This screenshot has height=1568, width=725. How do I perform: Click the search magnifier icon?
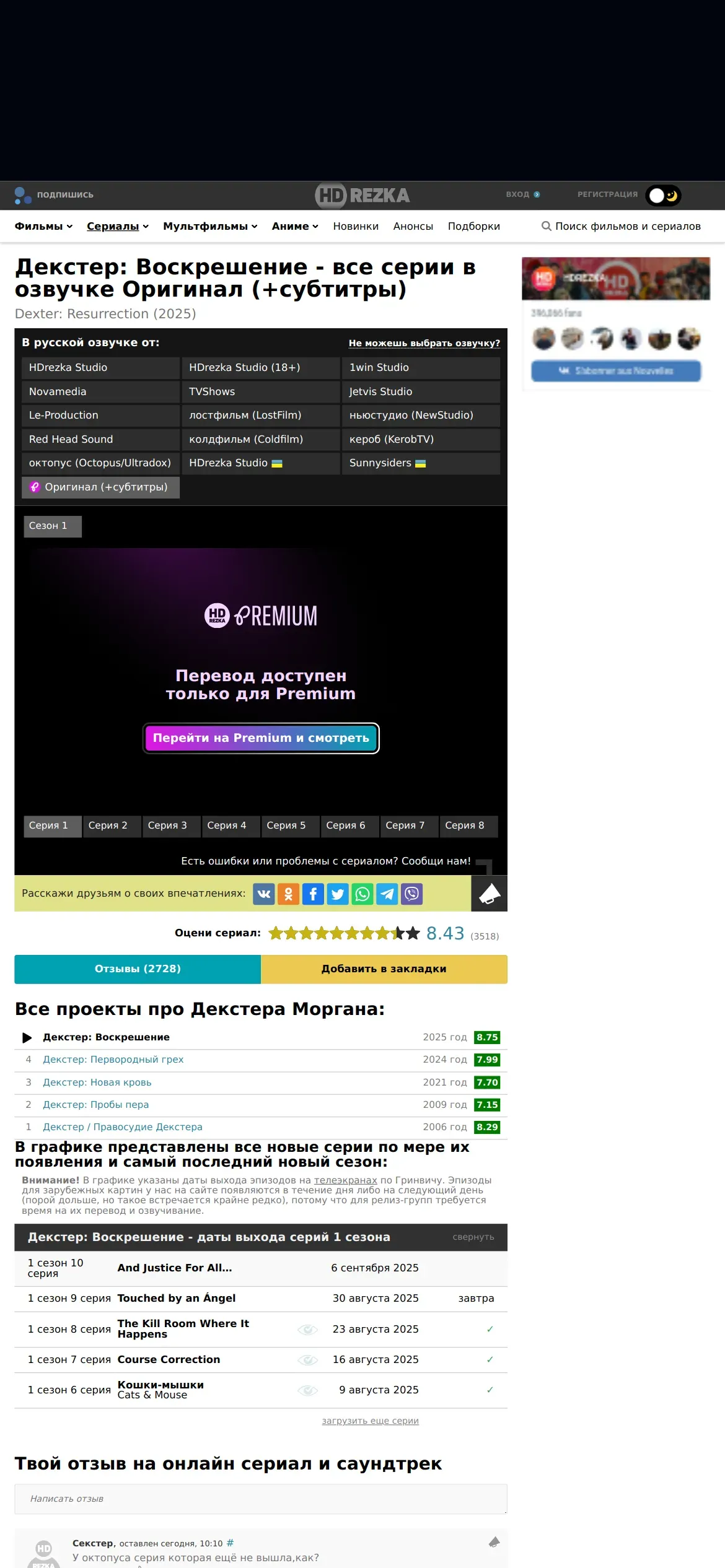(x=547, y=226)
